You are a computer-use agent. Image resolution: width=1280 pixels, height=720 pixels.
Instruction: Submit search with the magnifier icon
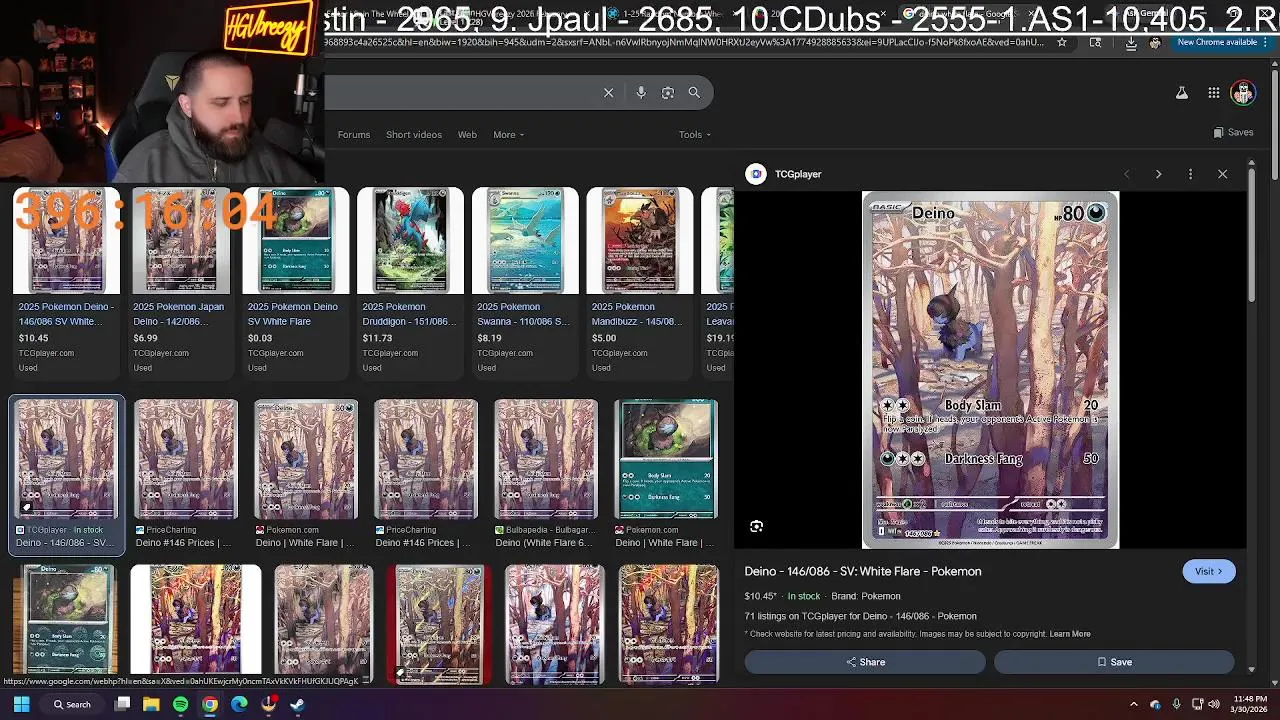point(694,93)
